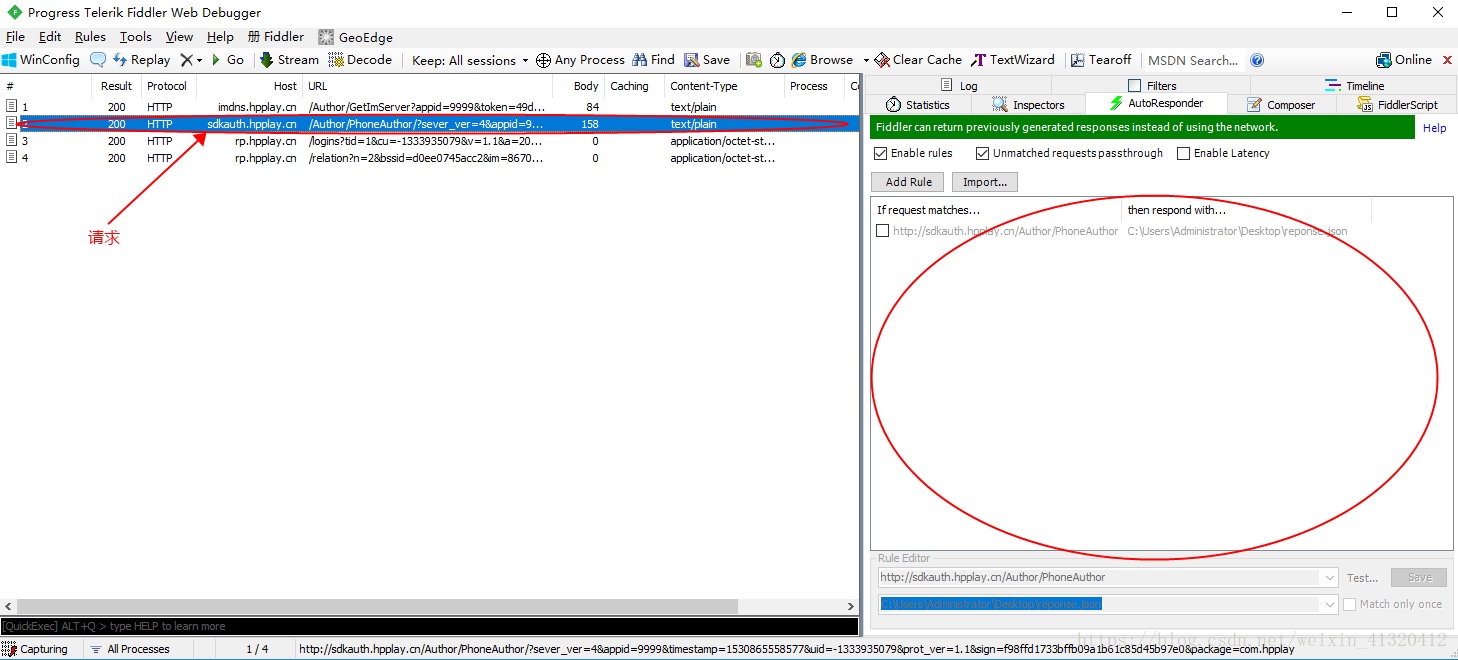This screenshot has width=1458, height=660.
Task: Open the View menu
Action: pos(180,37)
